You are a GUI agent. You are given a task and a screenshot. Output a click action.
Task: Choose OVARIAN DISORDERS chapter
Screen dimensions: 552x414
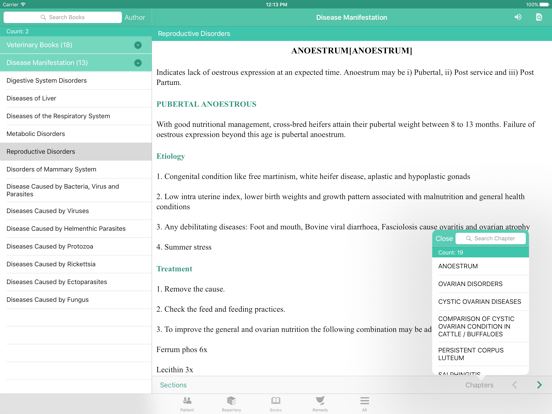[480, 284]
